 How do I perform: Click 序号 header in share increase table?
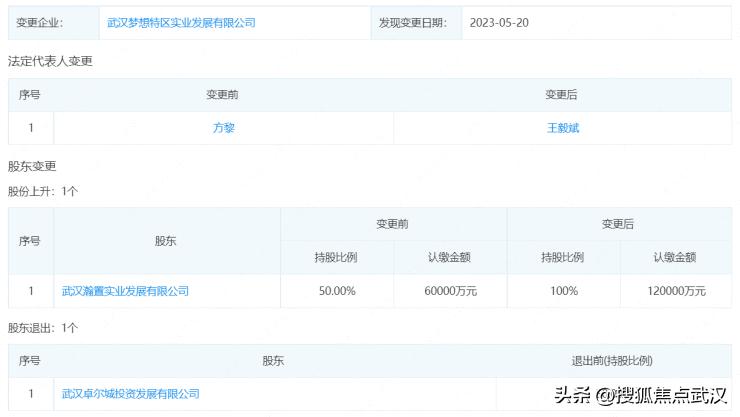[30, 241]
